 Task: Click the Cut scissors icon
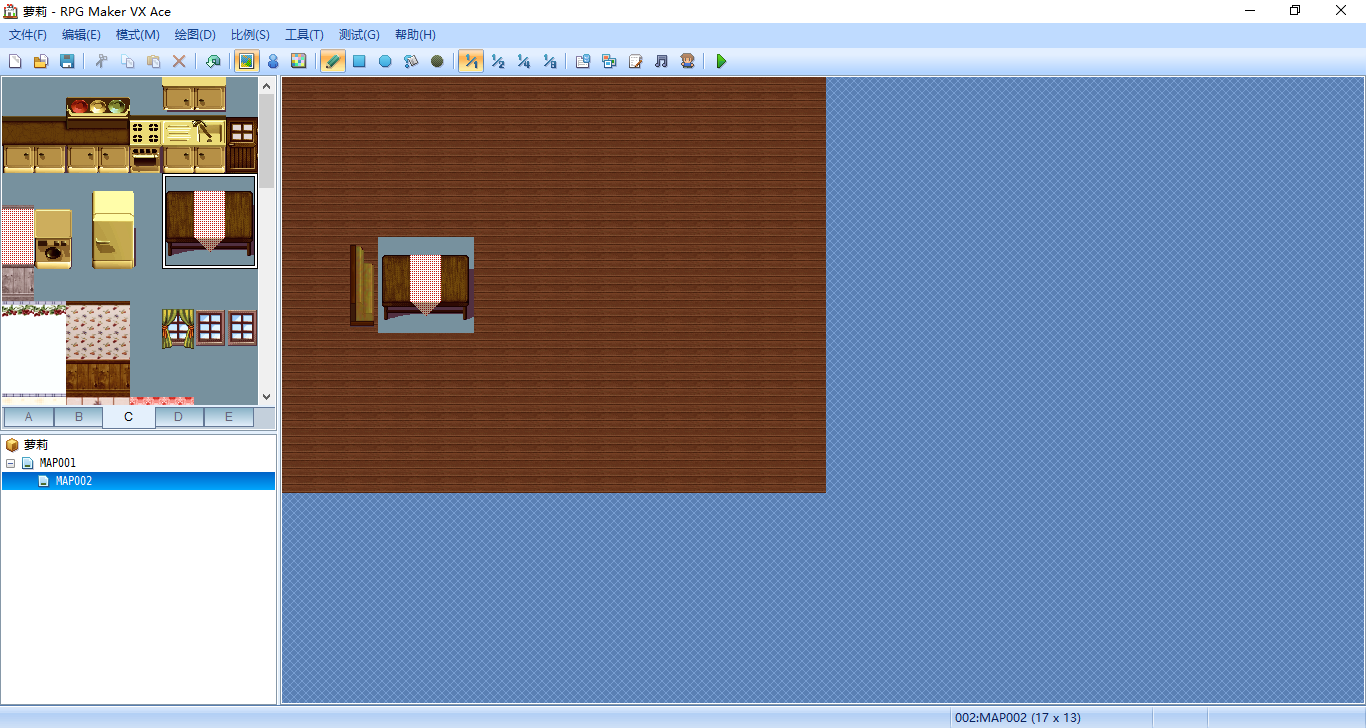tap(101, 61)
